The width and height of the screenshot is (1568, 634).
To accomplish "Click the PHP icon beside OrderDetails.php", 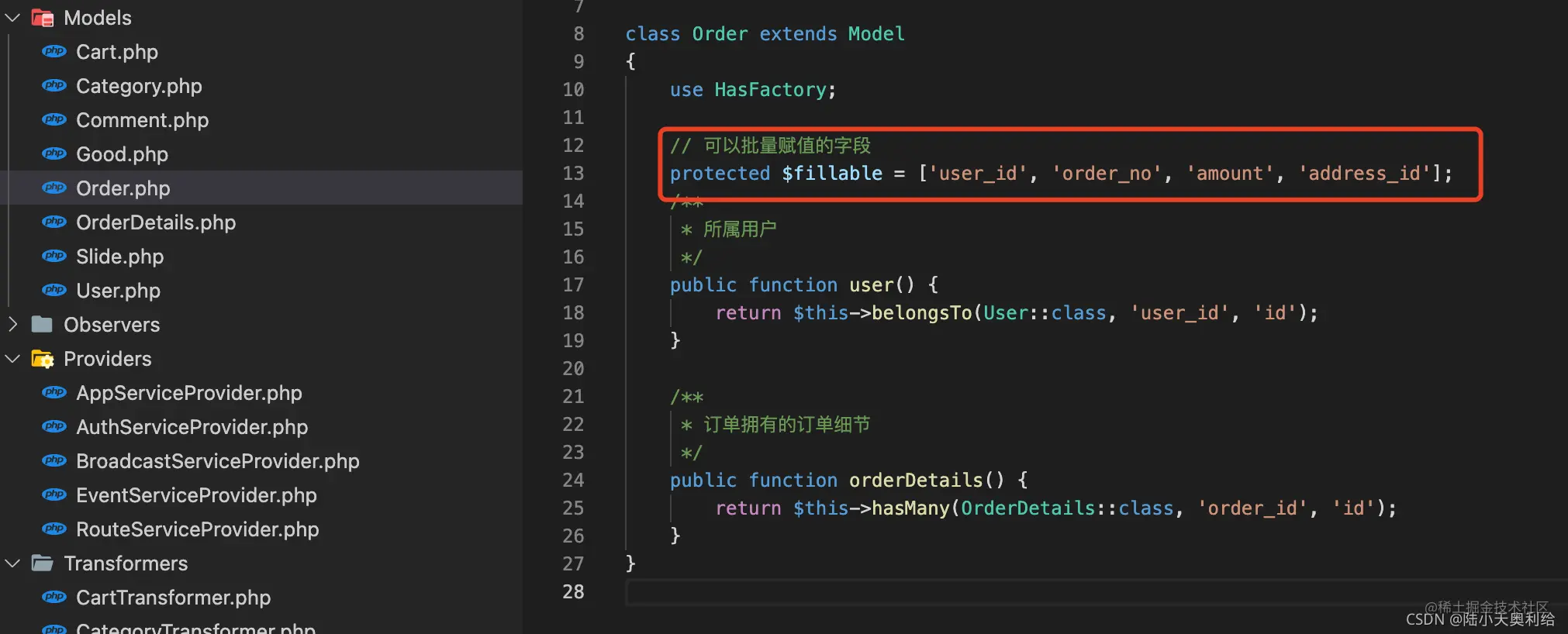I will 54,222.
